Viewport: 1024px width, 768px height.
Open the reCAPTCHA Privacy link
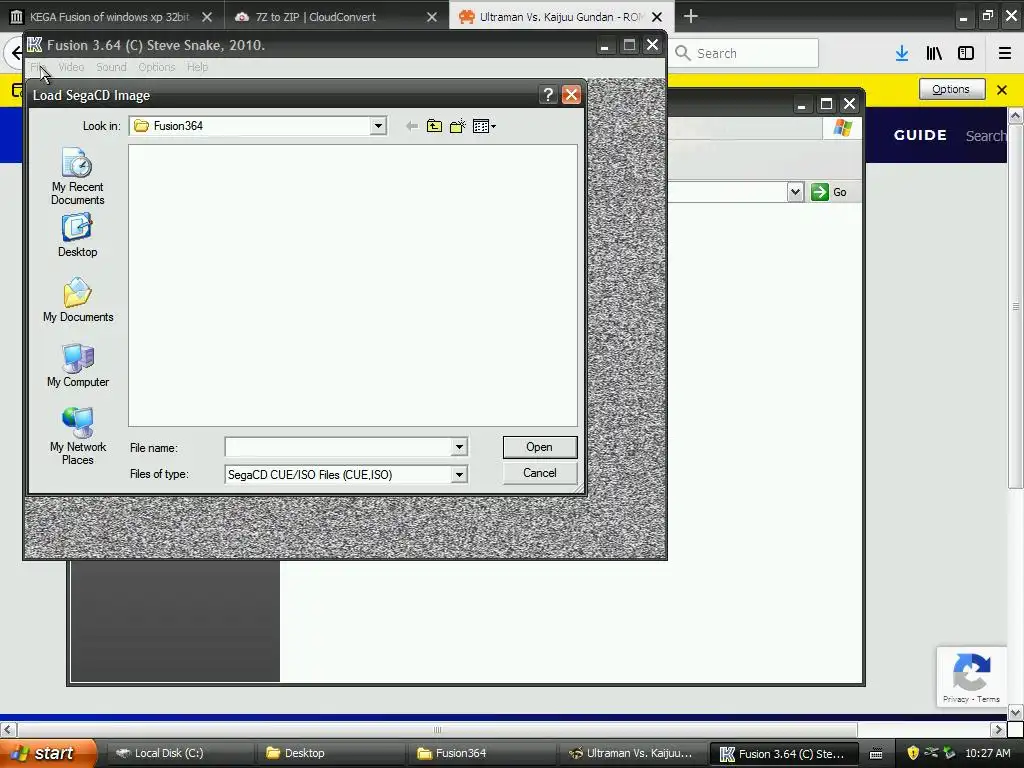(x=955, y=699)
